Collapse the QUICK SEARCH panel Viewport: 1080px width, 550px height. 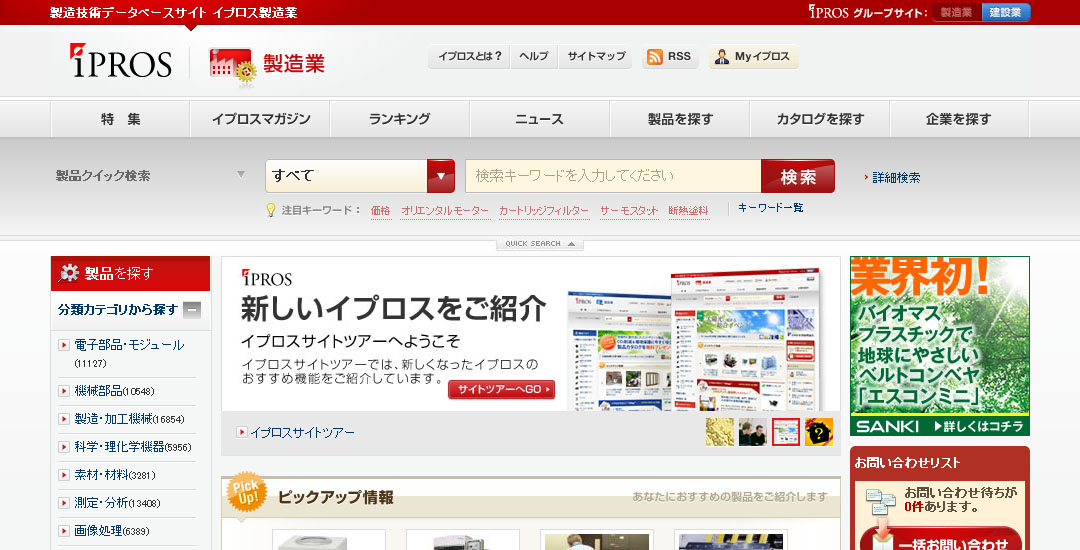pyautogui.click(x=540, y=244)
